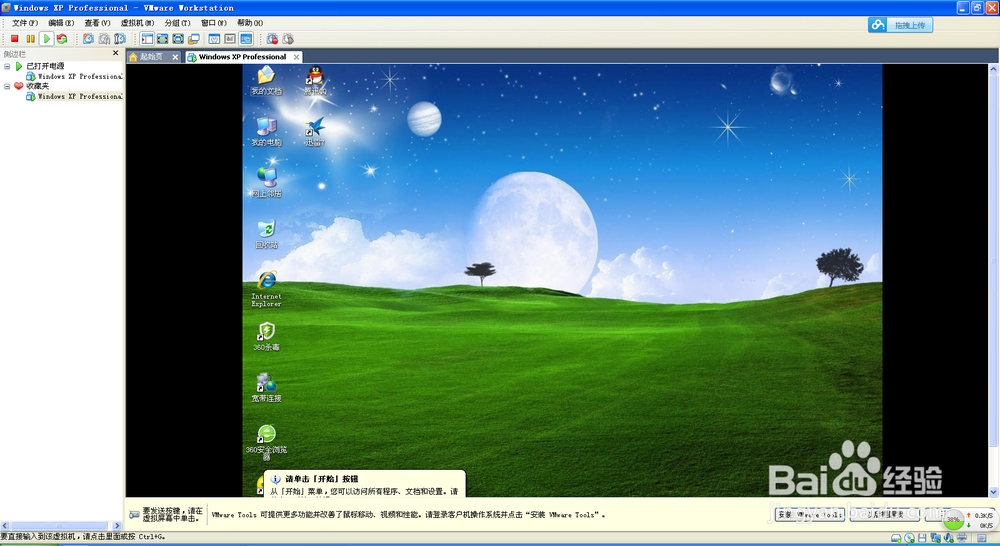Reset the virtual machine using restart icon
Screen dimensions: 1000x546
coord(62,39)
